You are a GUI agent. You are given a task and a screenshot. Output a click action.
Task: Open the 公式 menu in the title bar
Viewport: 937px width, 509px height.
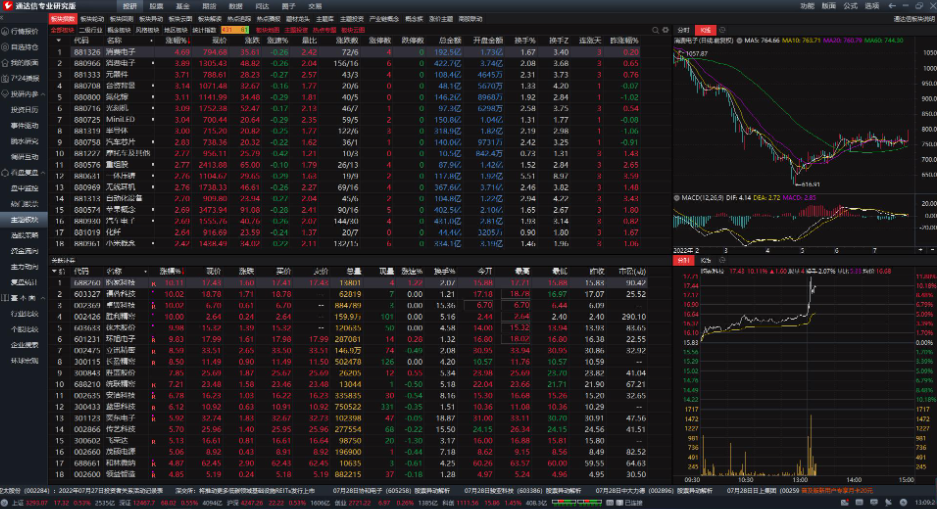tap(849, 6)
